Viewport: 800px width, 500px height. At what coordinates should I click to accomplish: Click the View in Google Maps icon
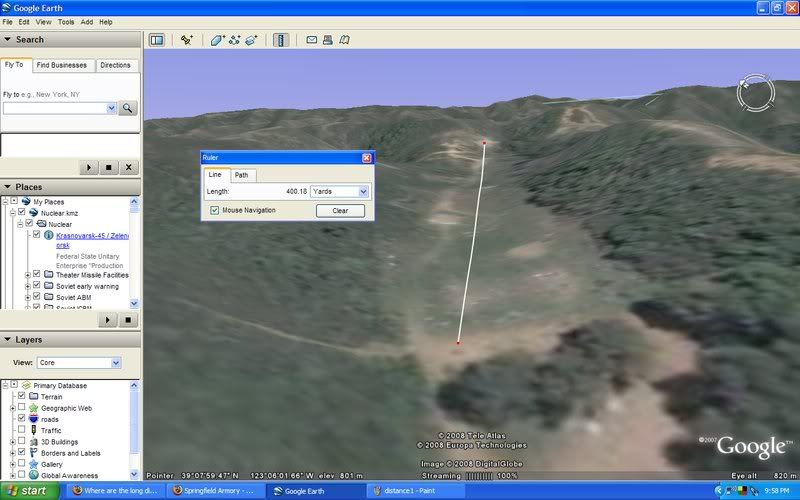coord(345,40)
